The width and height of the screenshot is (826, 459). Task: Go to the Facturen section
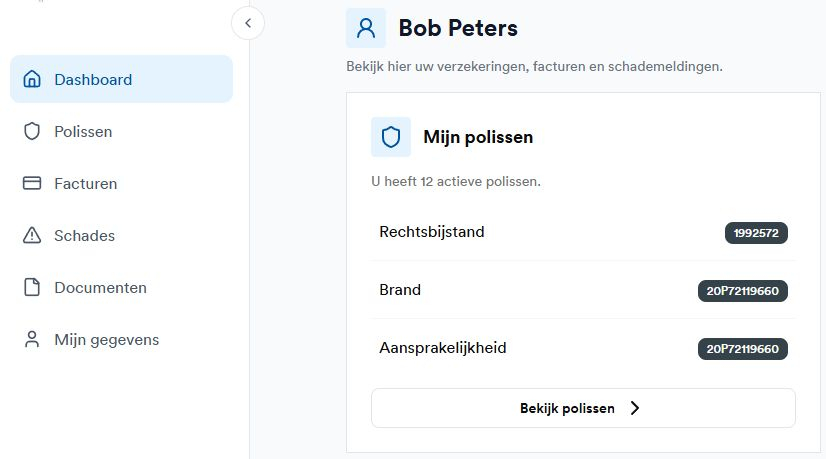tap(85, 184)
